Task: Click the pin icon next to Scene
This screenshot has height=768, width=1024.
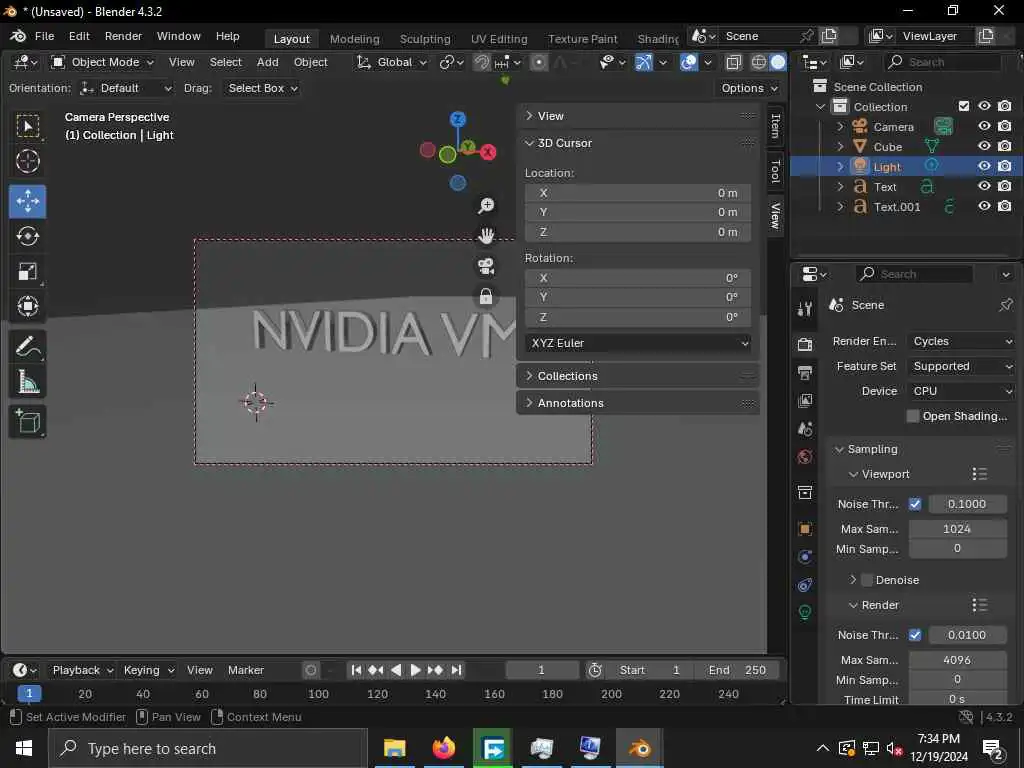Action: [x=1005, y=305]
